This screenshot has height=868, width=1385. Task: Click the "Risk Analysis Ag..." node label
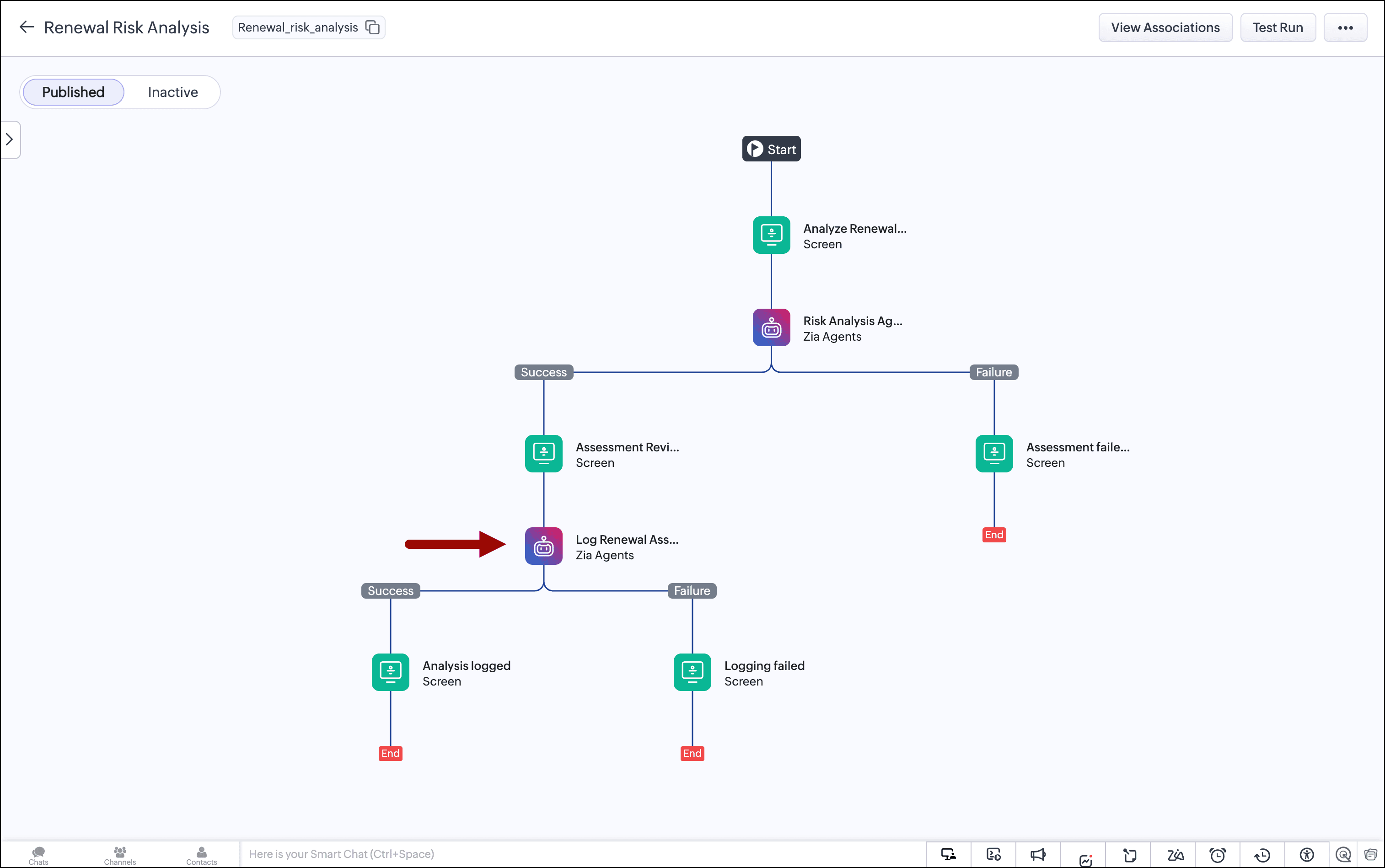click(x=853, y=321)
